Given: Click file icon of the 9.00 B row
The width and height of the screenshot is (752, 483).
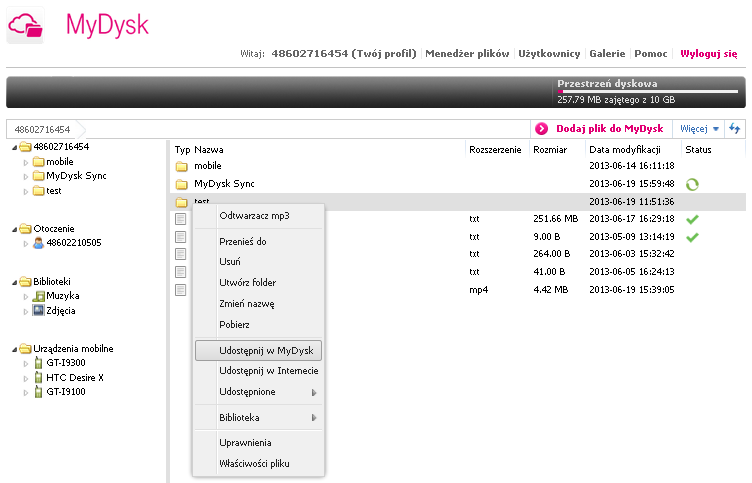Looking at the screenshot, I should (180, 237).
